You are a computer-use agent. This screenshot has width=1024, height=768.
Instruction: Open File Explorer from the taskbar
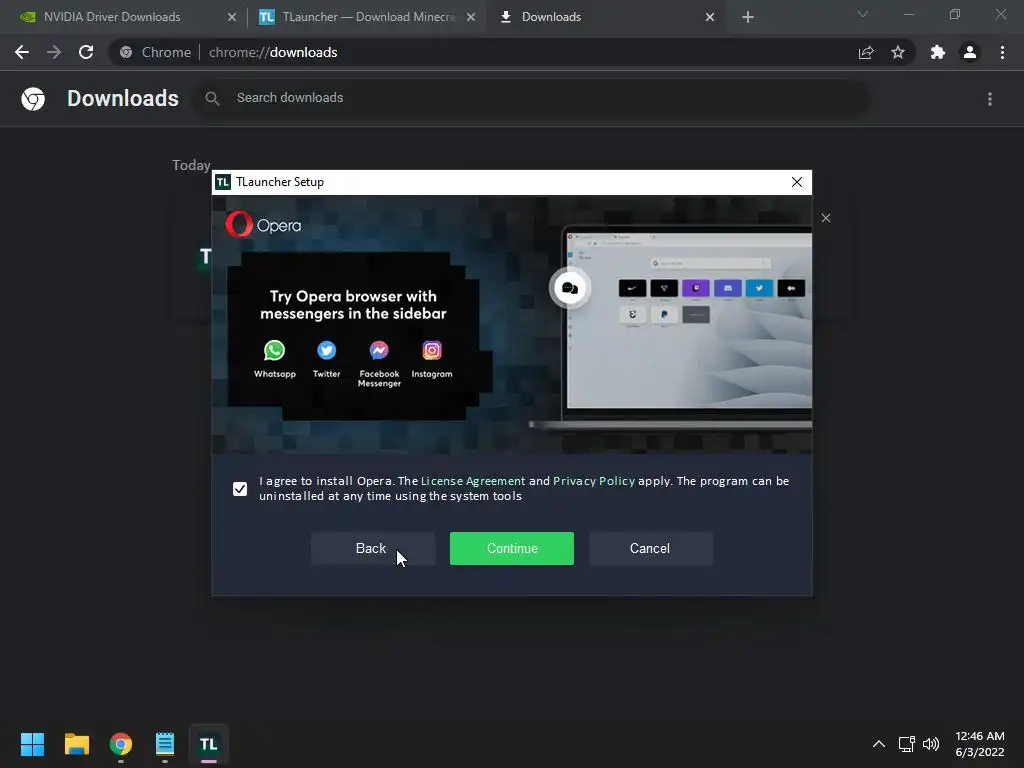pos(76,744)
